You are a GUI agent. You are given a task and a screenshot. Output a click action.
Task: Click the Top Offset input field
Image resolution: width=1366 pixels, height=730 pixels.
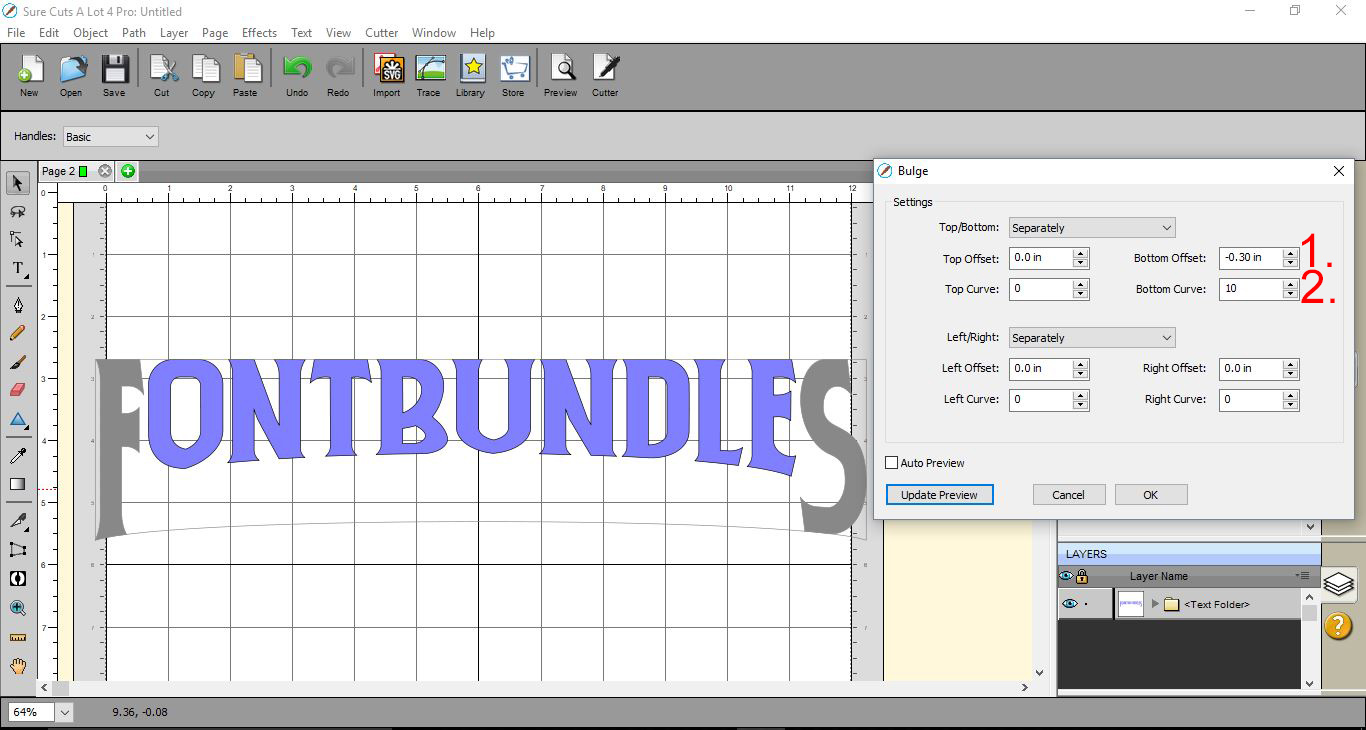(1041, 258)
